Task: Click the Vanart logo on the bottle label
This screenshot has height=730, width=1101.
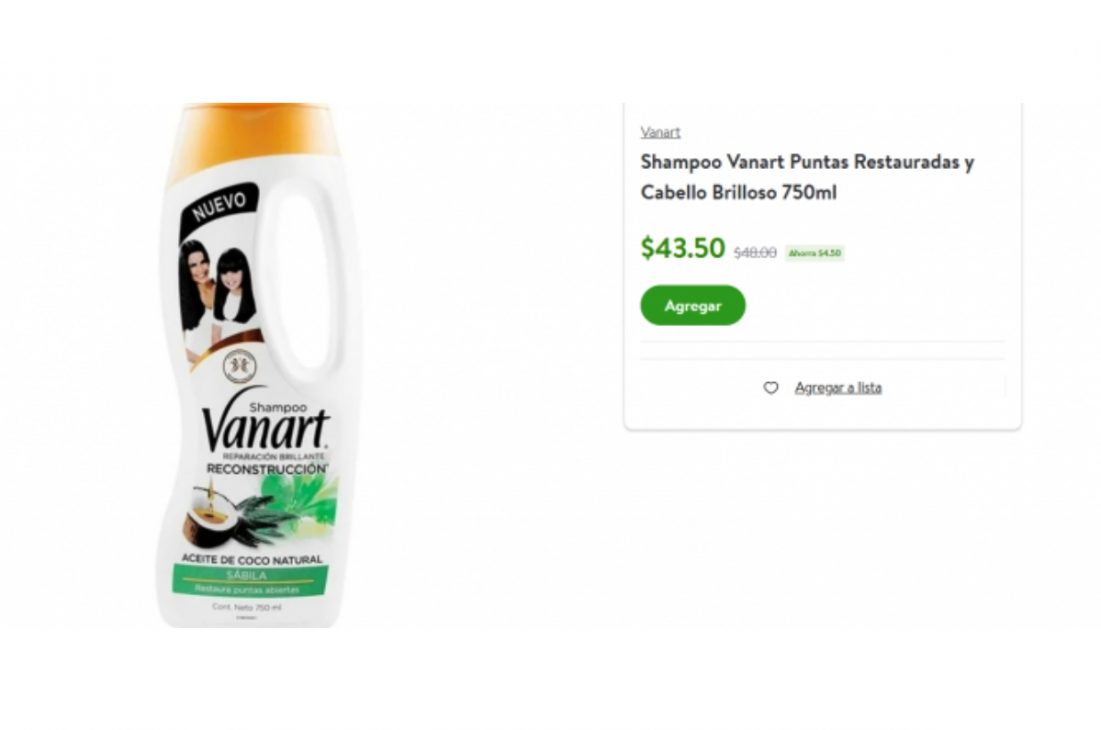Action: coord(265,427)
